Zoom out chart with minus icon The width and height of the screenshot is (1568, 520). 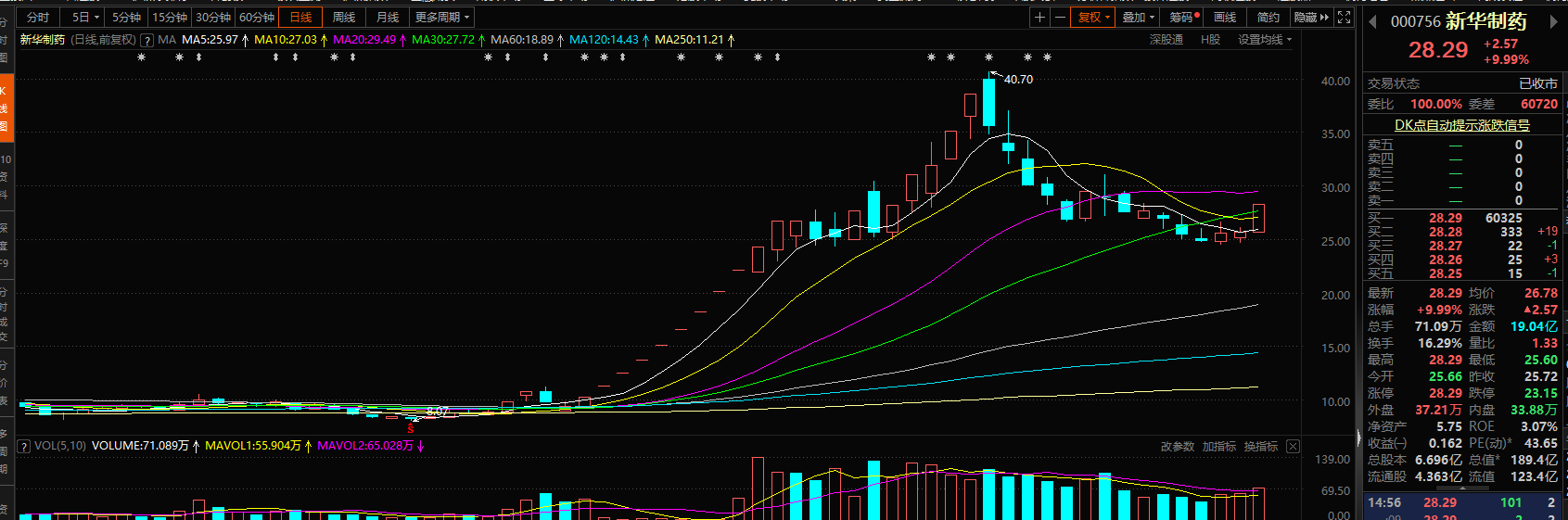tap(1060, 18)
